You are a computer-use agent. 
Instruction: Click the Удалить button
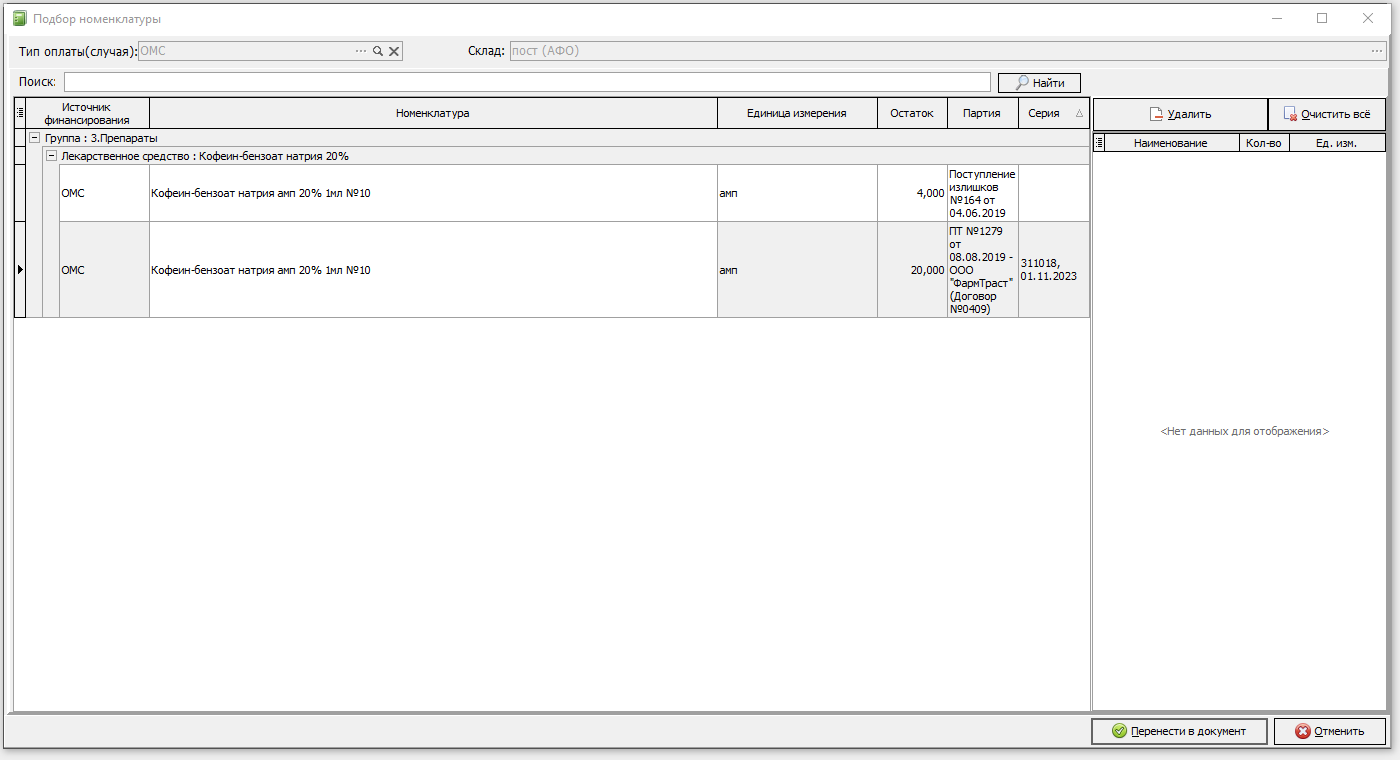(x=1180, y=114)
